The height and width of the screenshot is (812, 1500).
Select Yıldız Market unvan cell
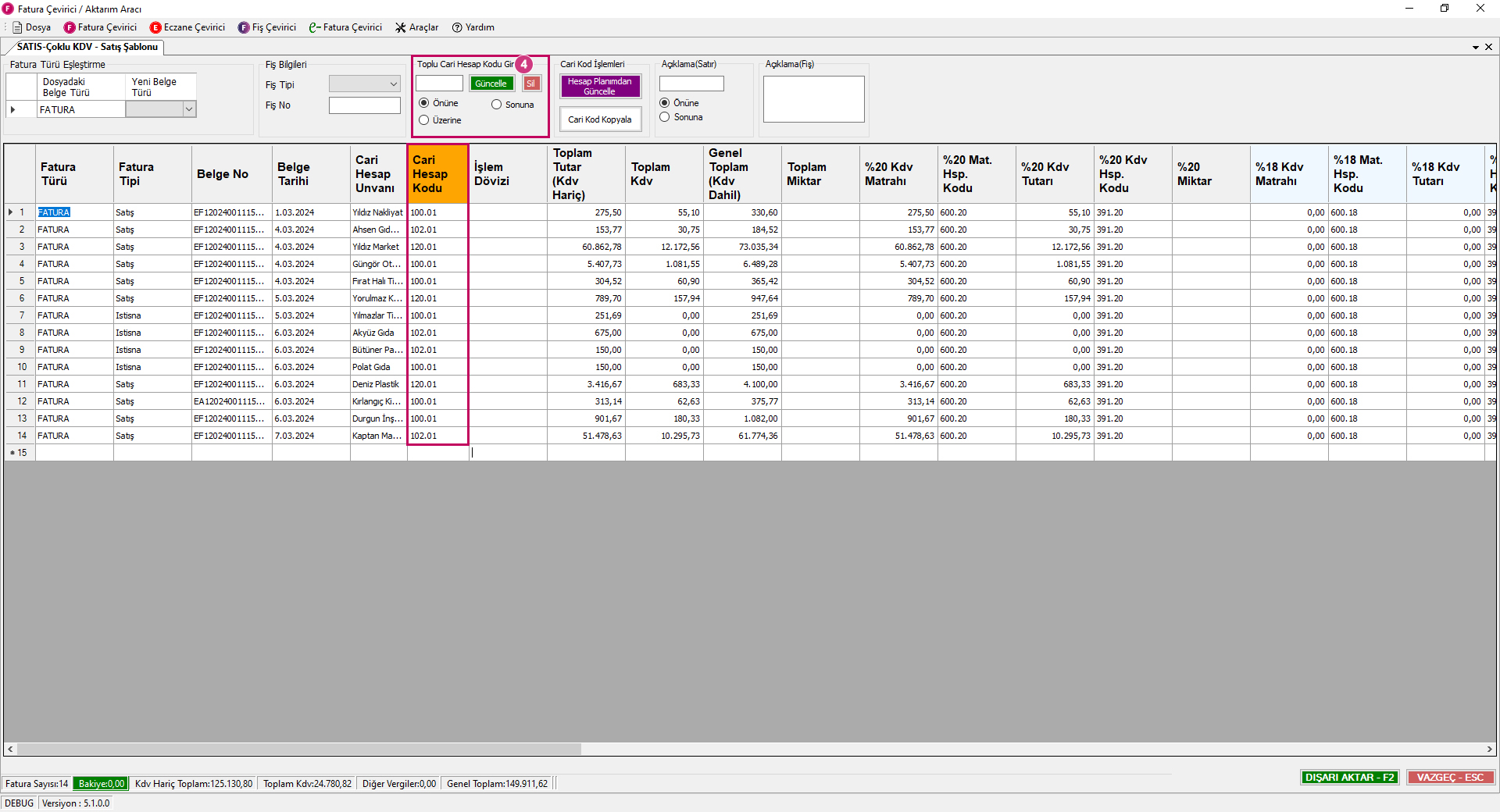tap(378, 247)
